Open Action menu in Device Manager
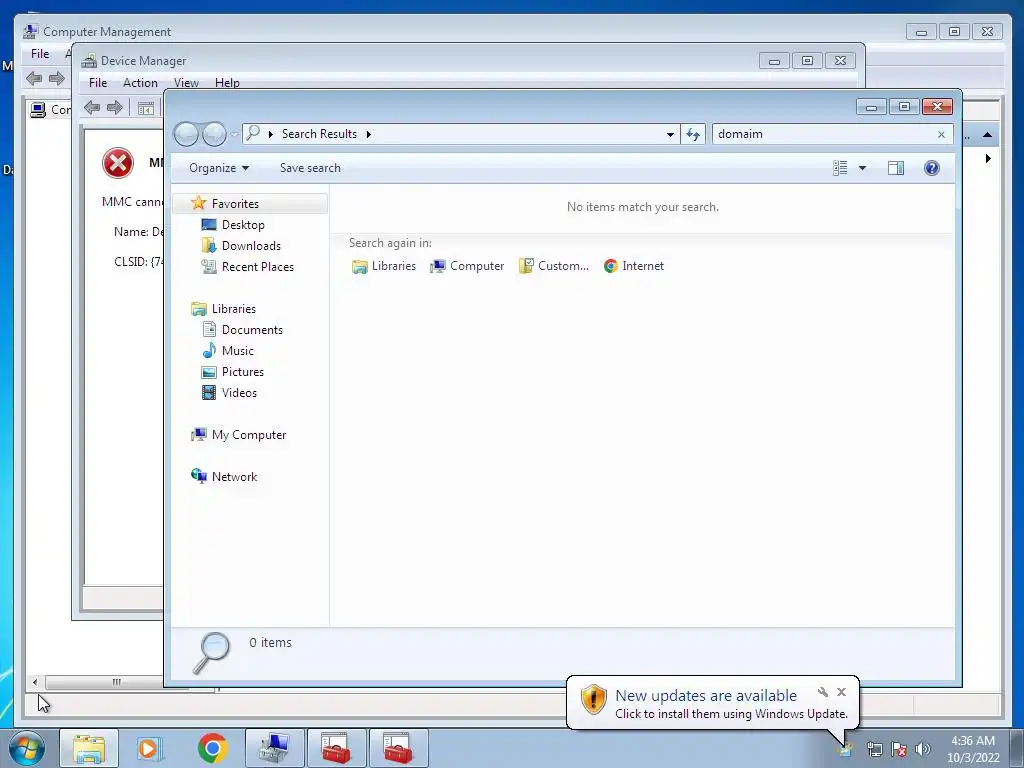Screen dimensions: 1024x768 coord(140,83)
